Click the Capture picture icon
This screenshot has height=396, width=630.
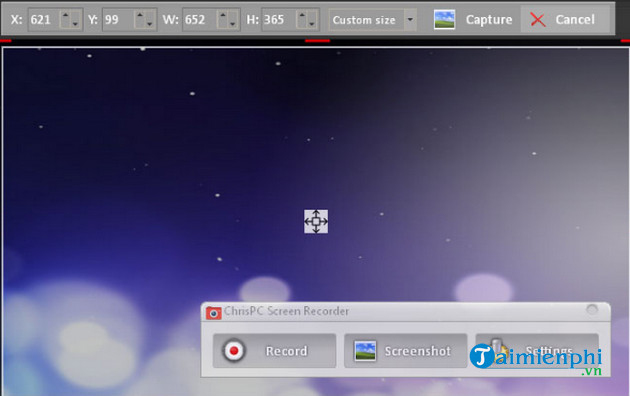point(444,20)
